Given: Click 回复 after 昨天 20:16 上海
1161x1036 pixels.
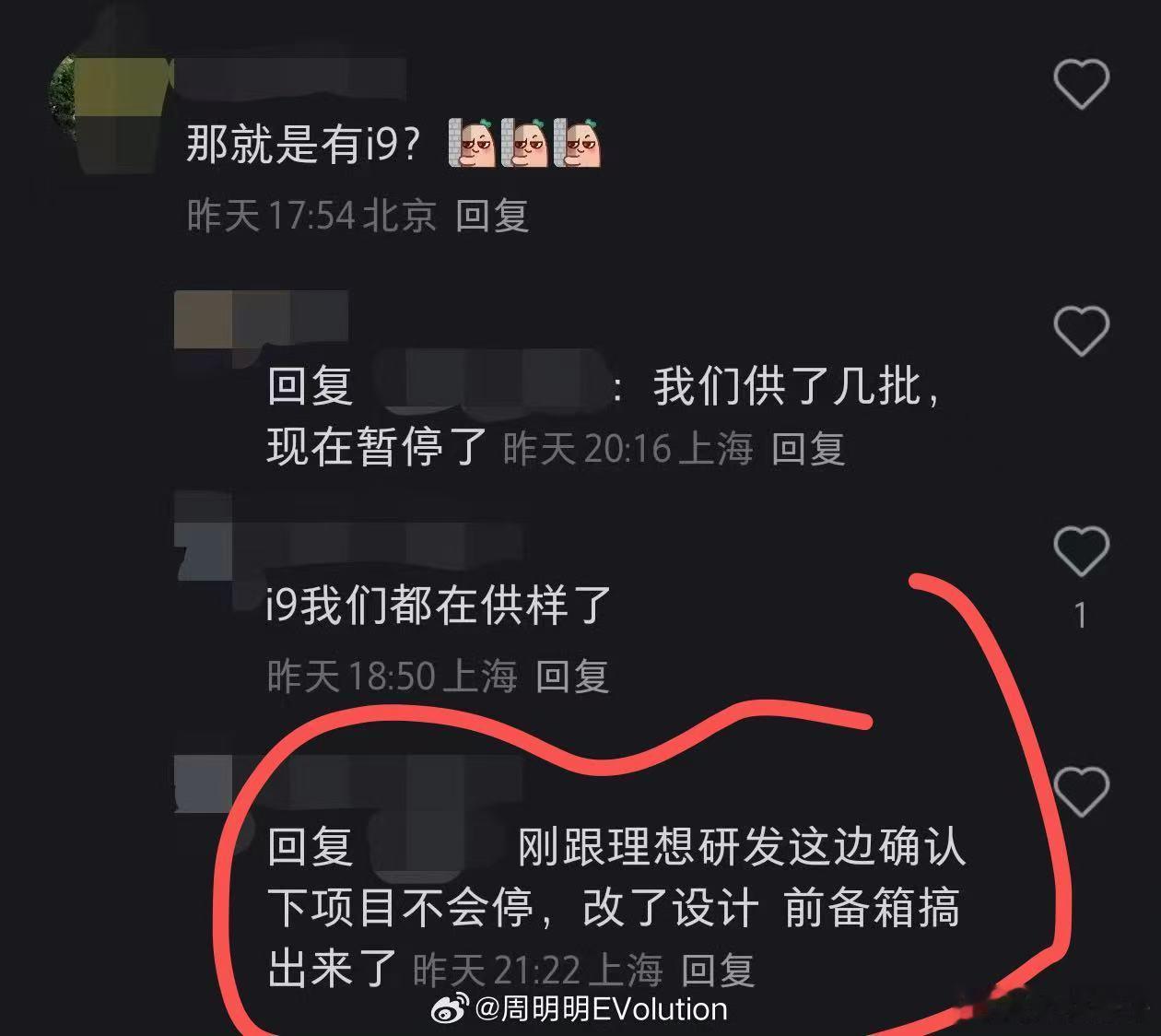Looking at the screenshot, I should 808,449.
